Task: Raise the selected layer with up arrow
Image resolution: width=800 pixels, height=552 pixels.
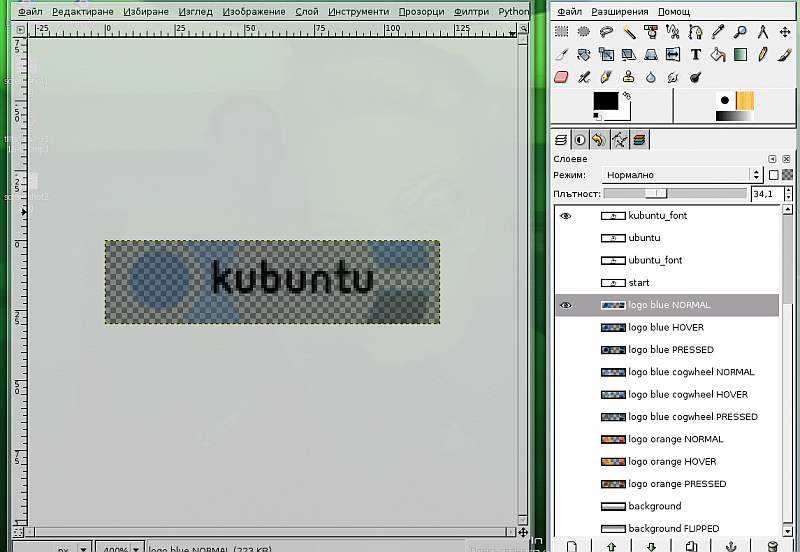Action: coord(611,546)
